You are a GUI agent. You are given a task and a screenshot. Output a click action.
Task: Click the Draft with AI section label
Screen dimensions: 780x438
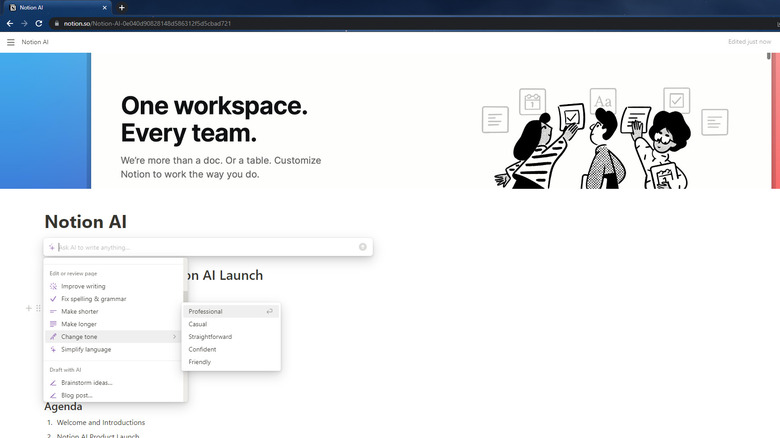(x=65, y=370)
